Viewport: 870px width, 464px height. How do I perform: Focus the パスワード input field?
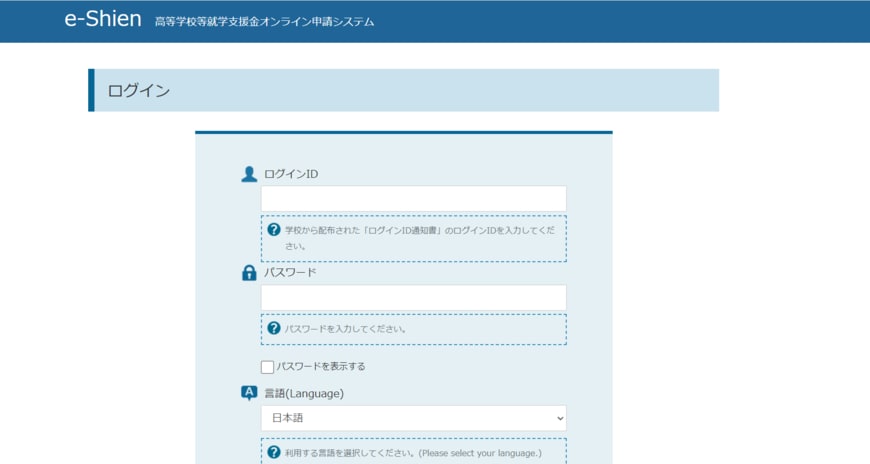coord(413,298)
